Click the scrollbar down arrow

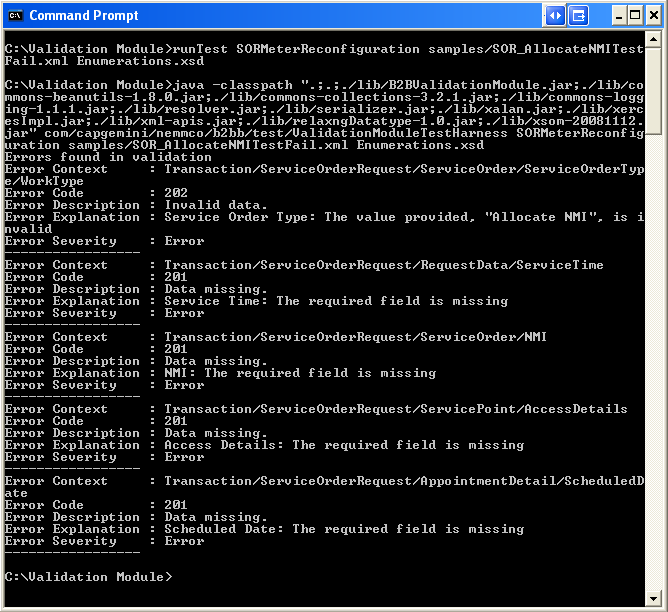[x=653, y=598]
